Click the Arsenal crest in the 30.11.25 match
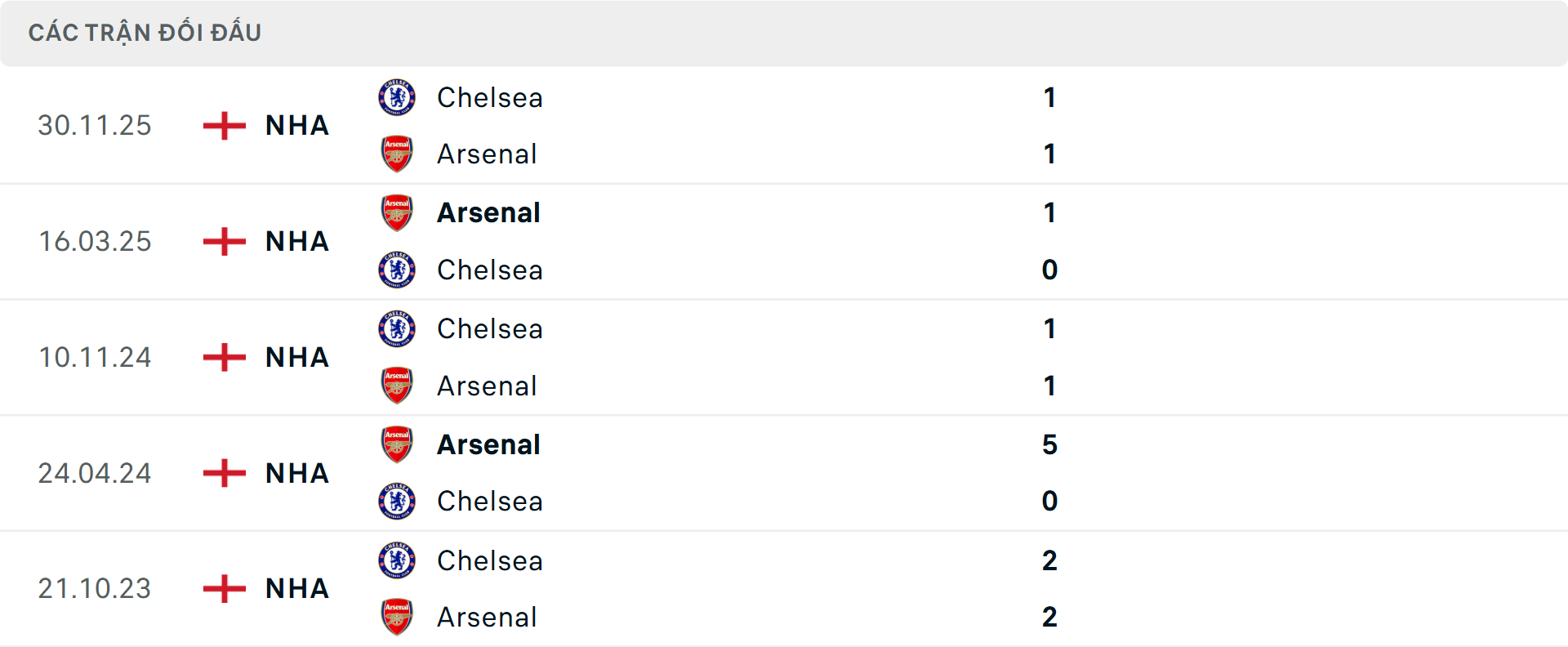Screen dimensions: 1568x647 [397, 154]
